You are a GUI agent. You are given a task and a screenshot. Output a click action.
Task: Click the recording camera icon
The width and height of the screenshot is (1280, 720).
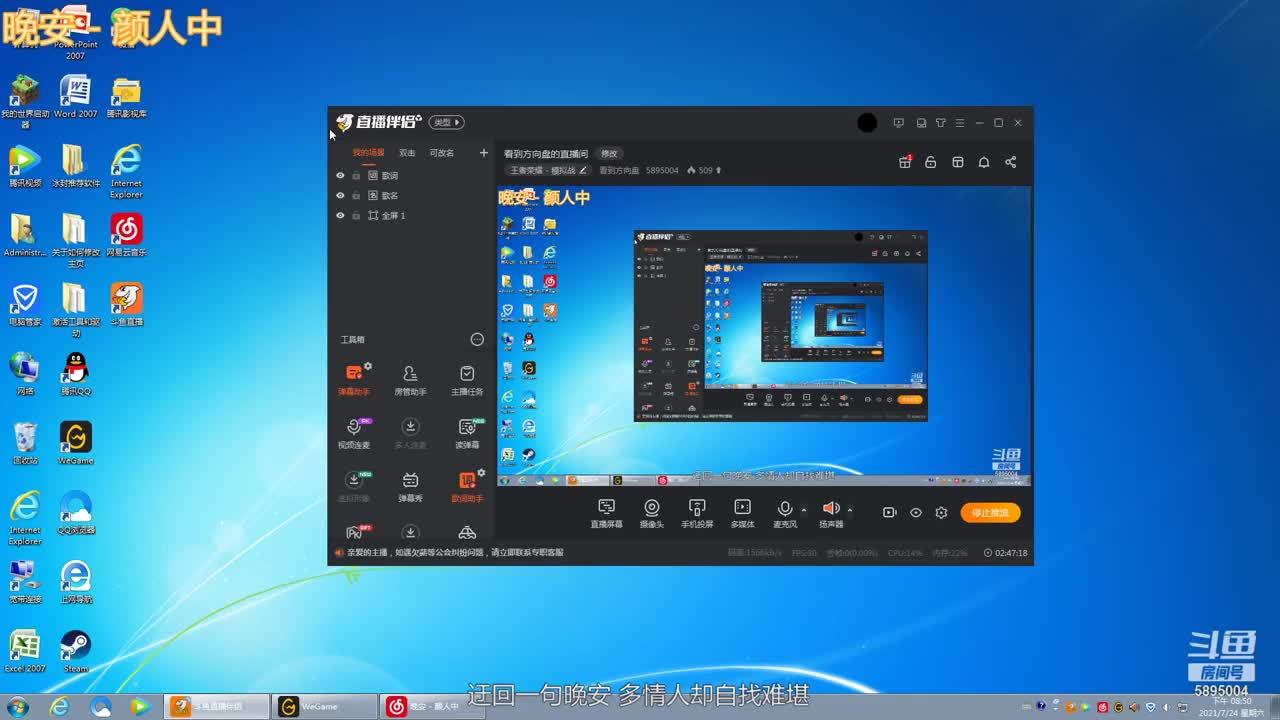(x=889, y=513)
